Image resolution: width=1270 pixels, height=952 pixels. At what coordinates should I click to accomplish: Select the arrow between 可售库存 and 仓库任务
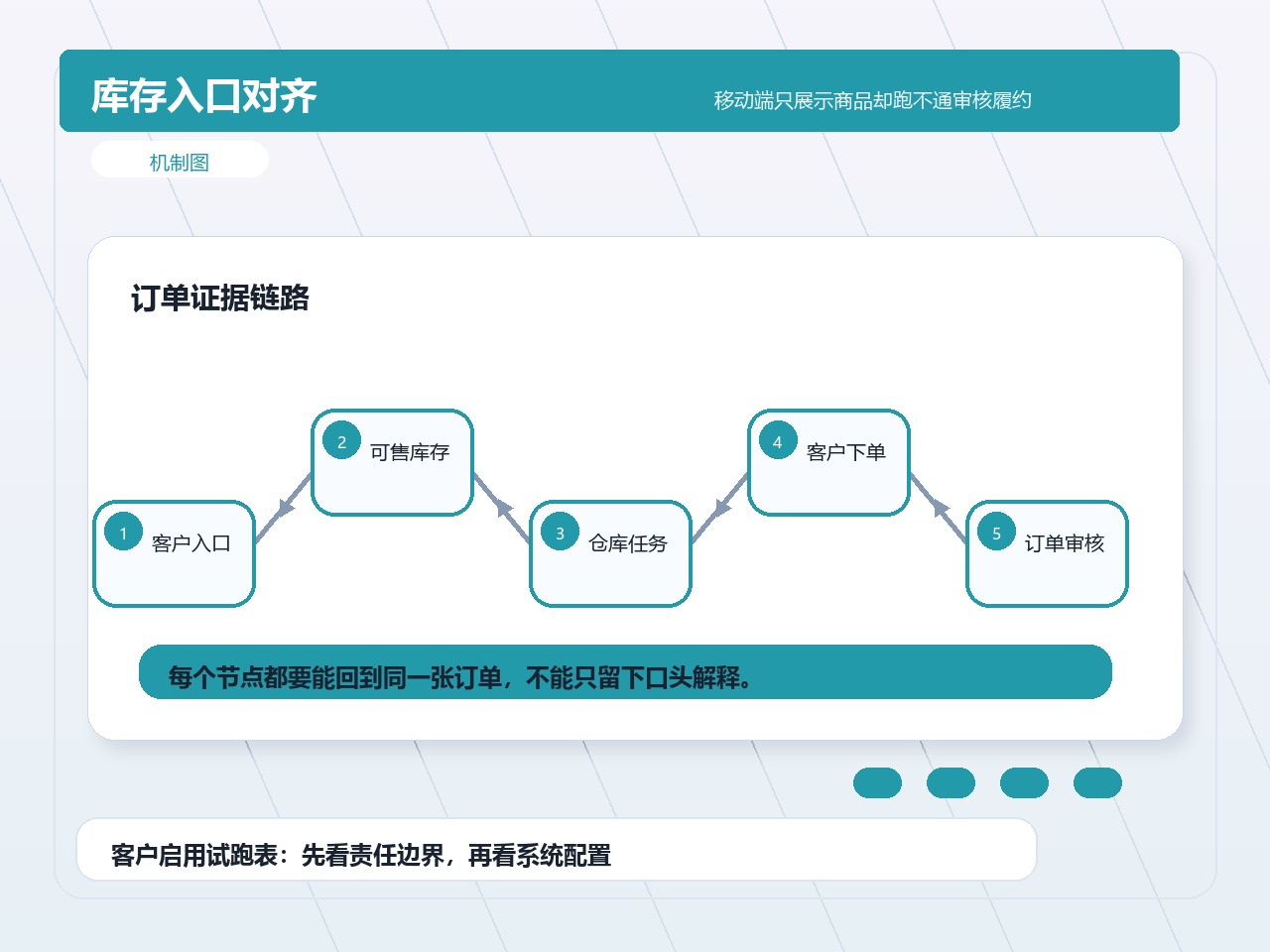[x=502, y=508]
